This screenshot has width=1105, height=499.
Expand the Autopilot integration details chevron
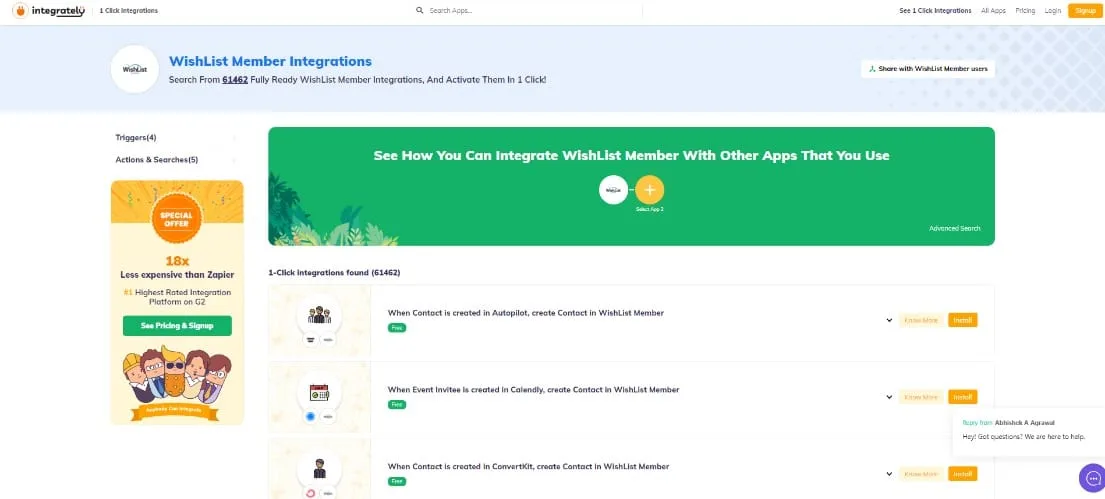pyautogui.click(x=889, y=320)
